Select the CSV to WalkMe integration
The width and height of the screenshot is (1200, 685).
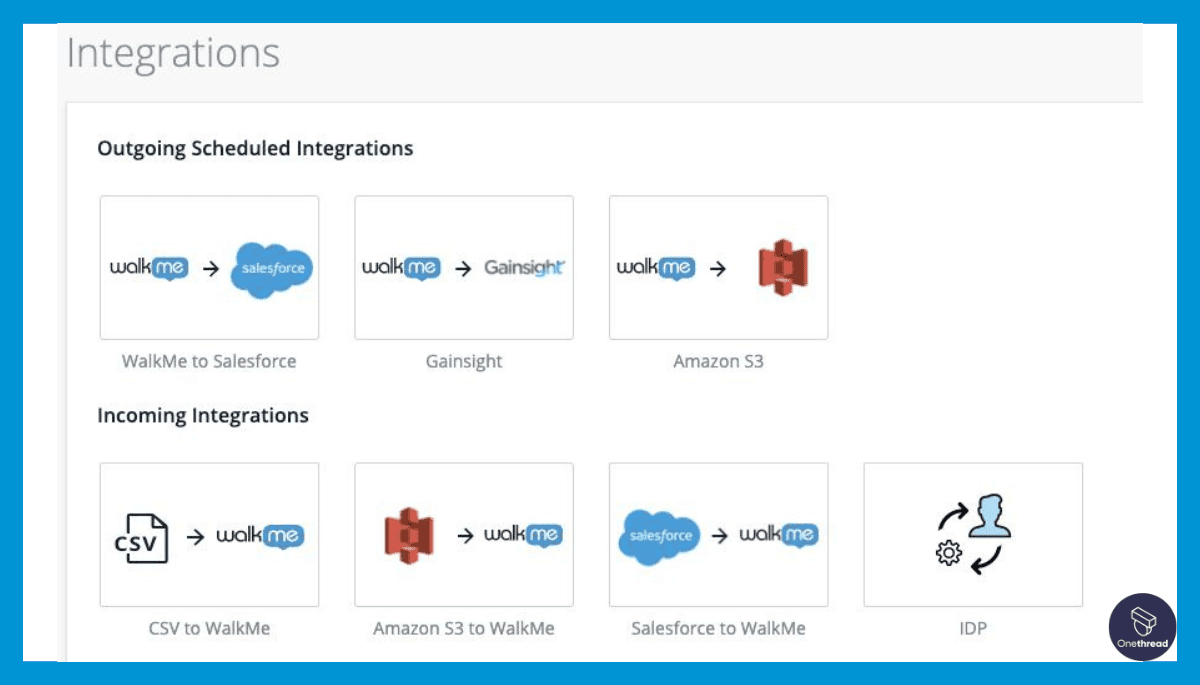click(x=209, y=534)
